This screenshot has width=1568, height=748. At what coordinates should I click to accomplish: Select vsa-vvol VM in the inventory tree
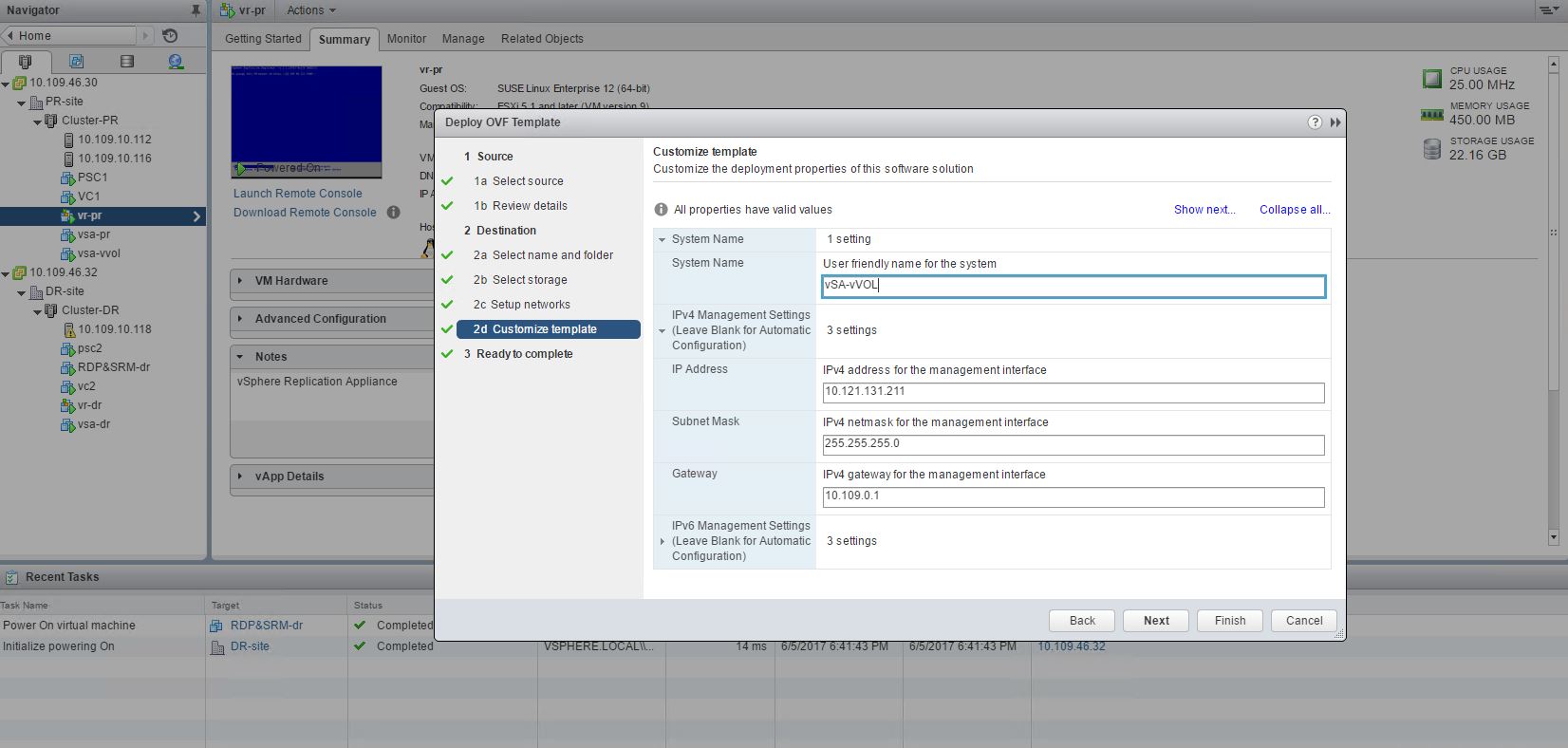click(x=99, y=253)
